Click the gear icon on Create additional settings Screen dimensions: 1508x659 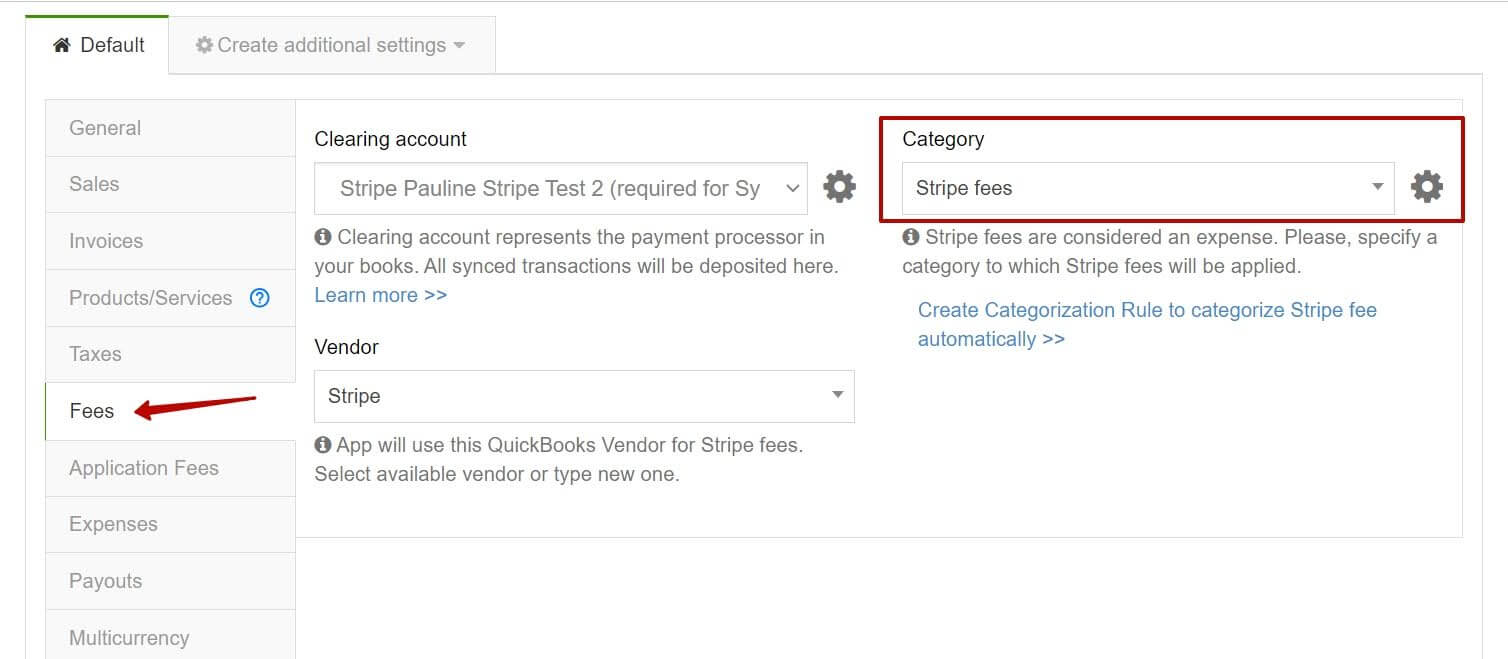pyautogui.click(x=204, y=44)
